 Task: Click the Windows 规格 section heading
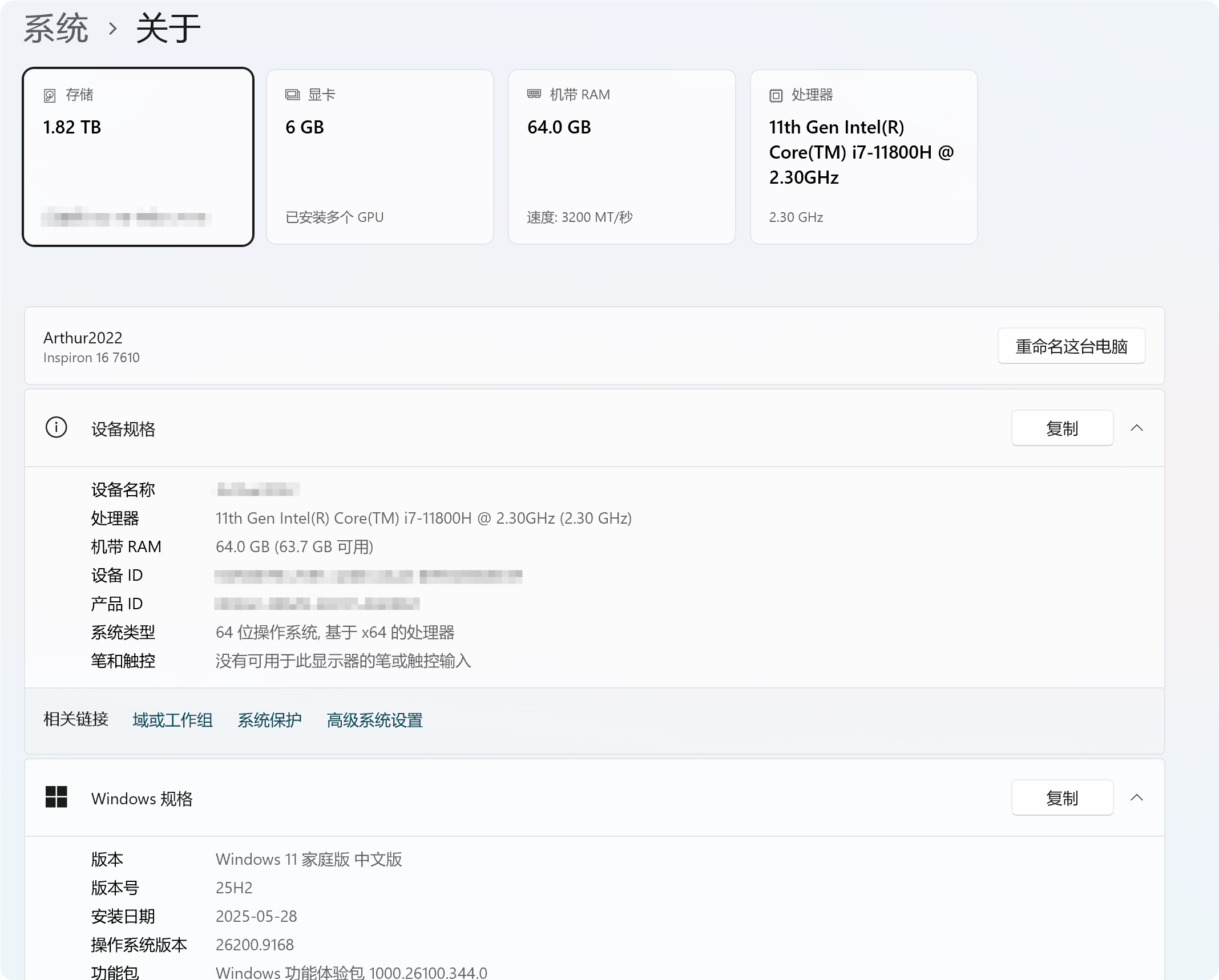(142, 799)
